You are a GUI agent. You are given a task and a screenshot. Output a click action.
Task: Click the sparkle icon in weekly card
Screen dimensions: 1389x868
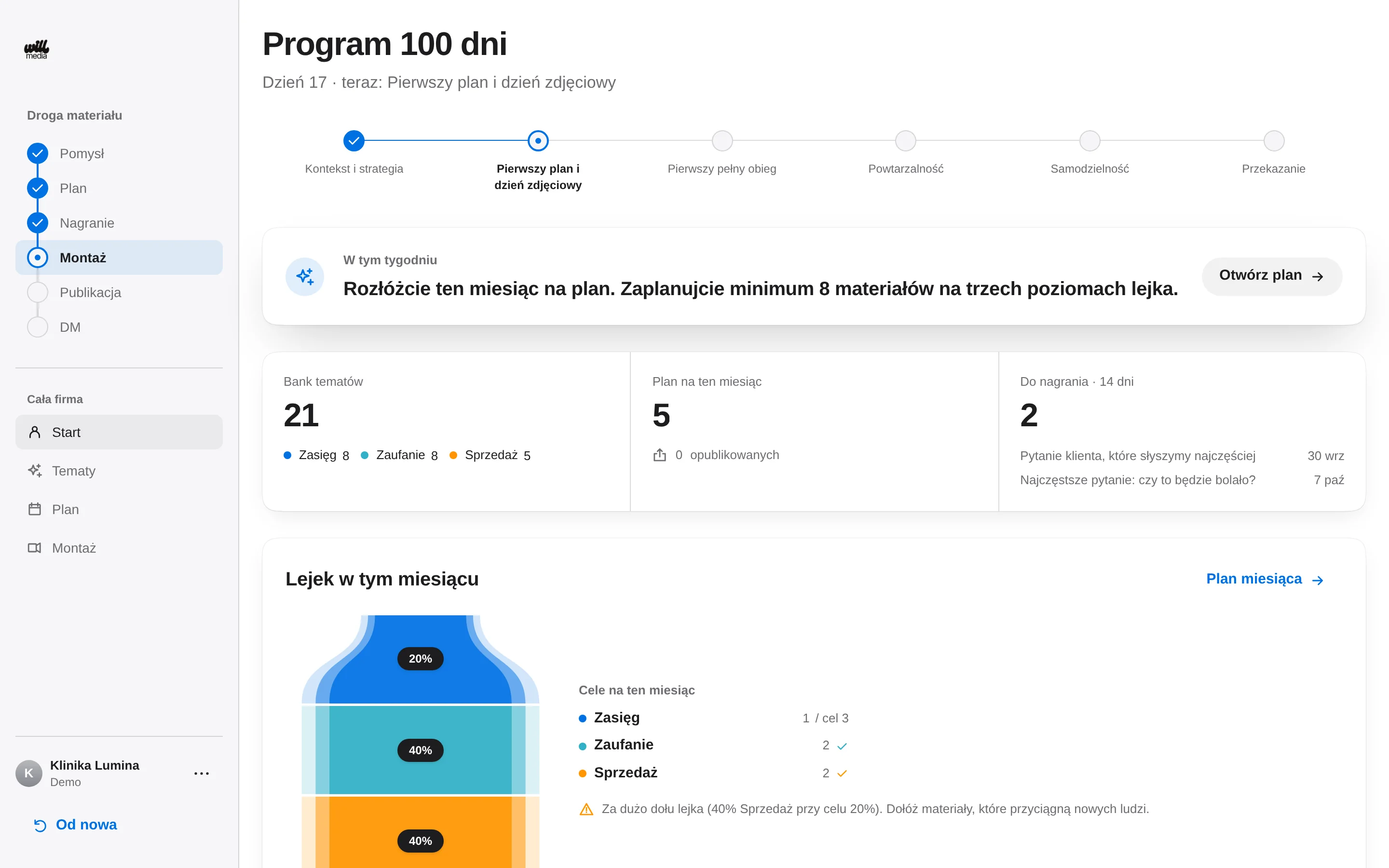pos(305,277)
